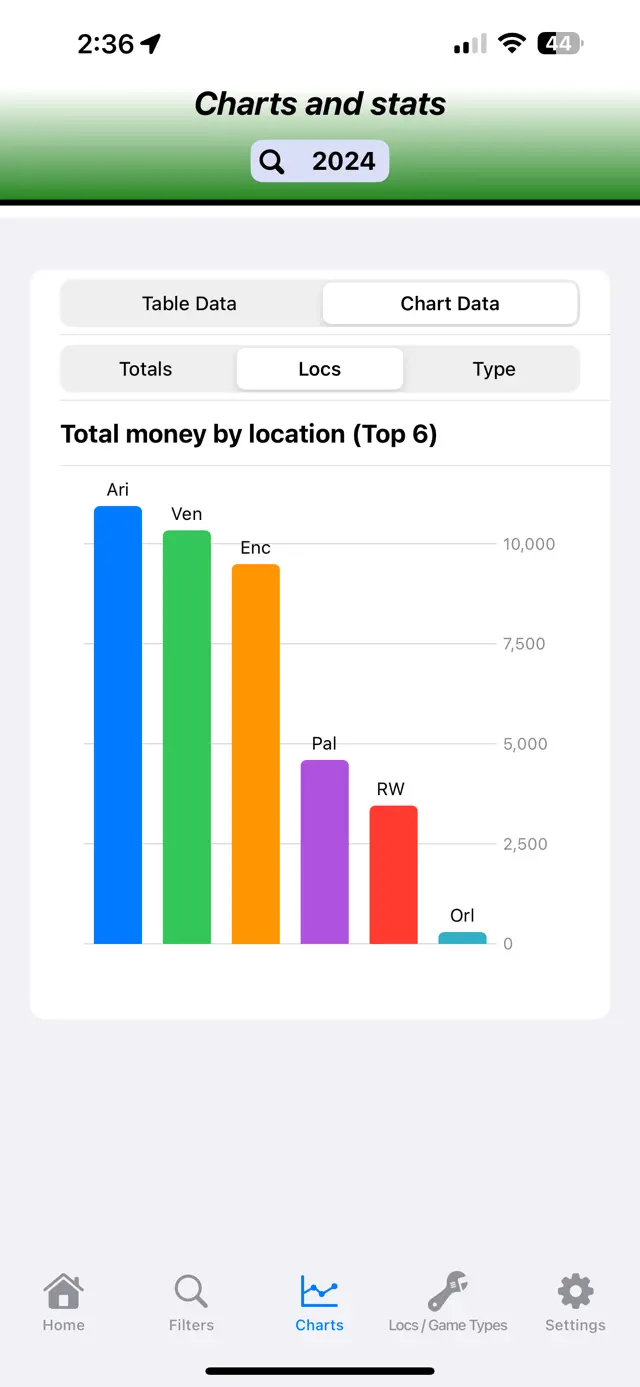The image size is (640, 1387).
Task: Select the Locs segment
Action: [319, 368]
